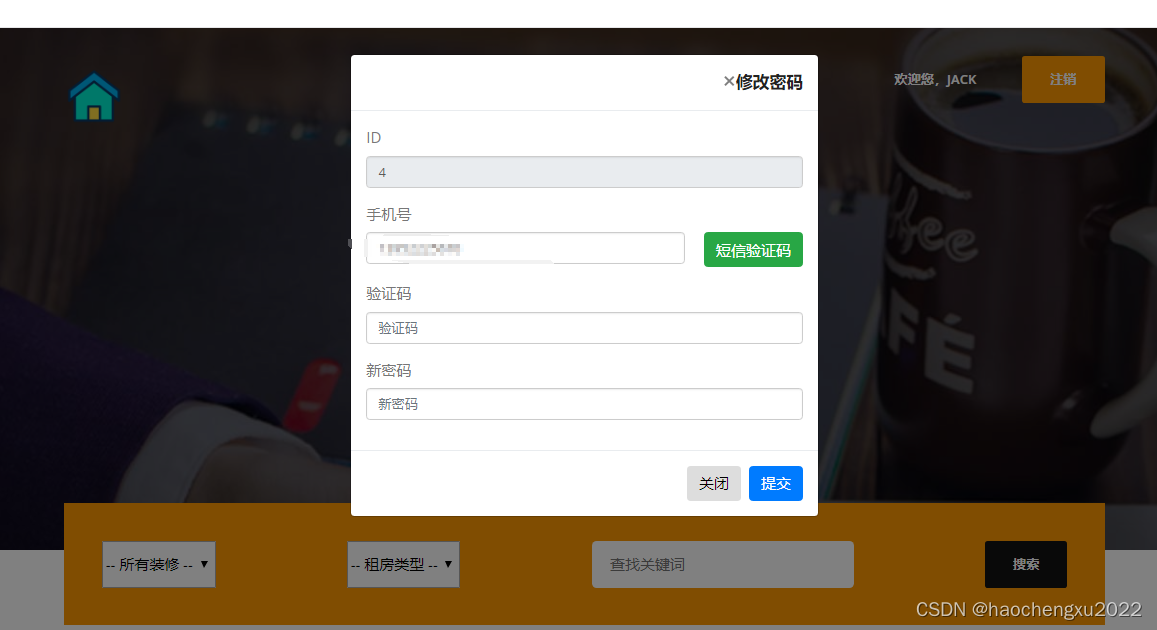Focus the 新密码 new password input
This screenshot has height=630, width=1157.
pos(584,404)
